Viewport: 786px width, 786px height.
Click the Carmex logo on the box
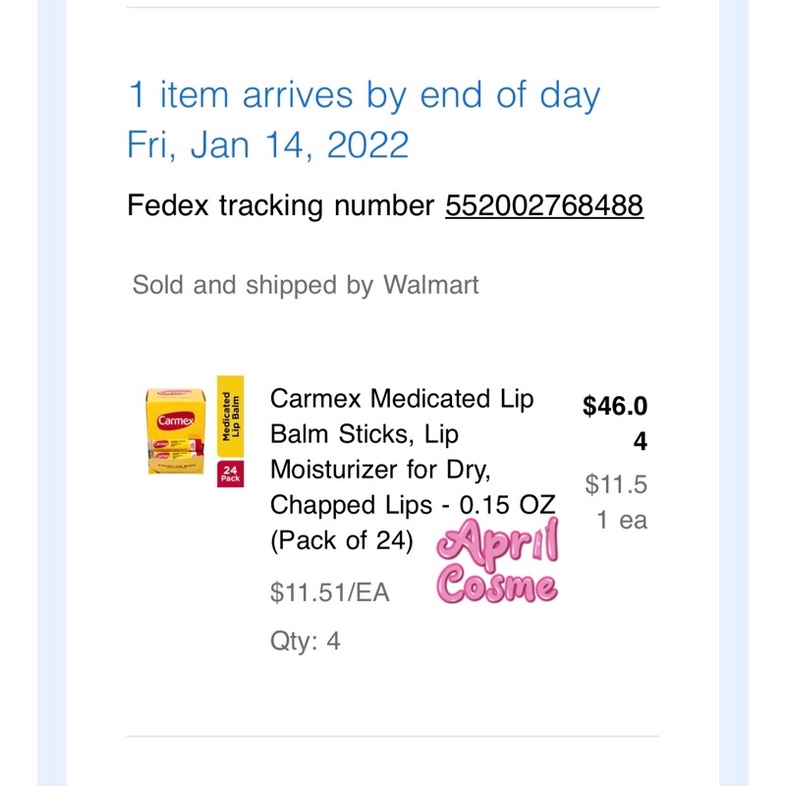tap(176, 420)
